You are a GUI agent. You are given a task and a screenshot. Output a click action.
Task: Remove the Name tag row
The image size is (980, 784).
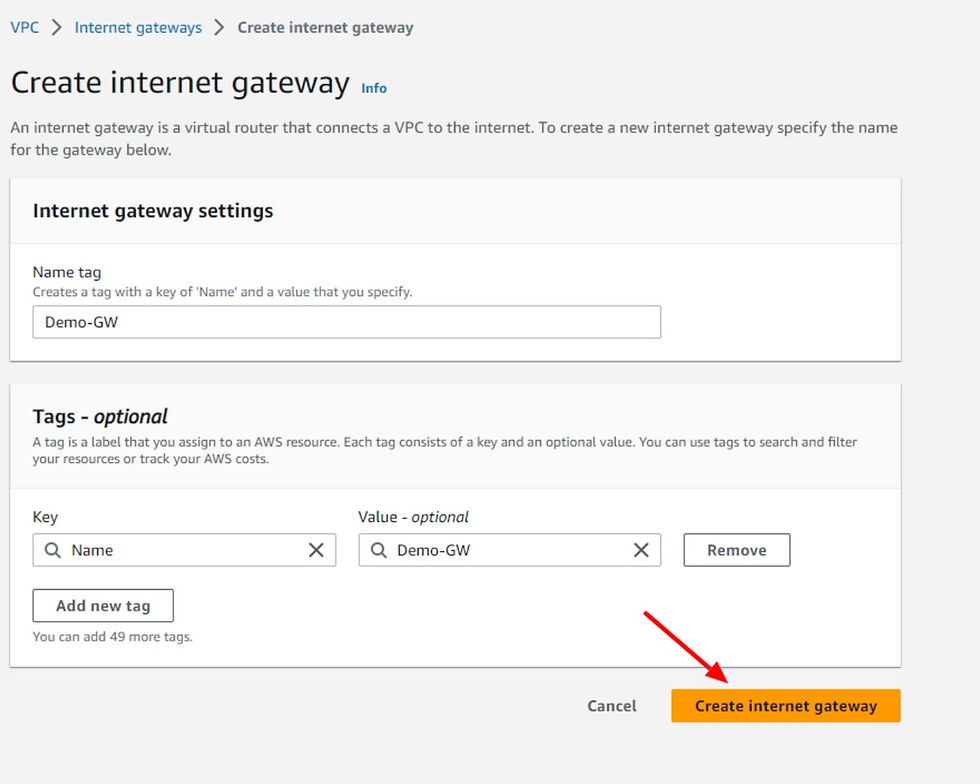737,550
